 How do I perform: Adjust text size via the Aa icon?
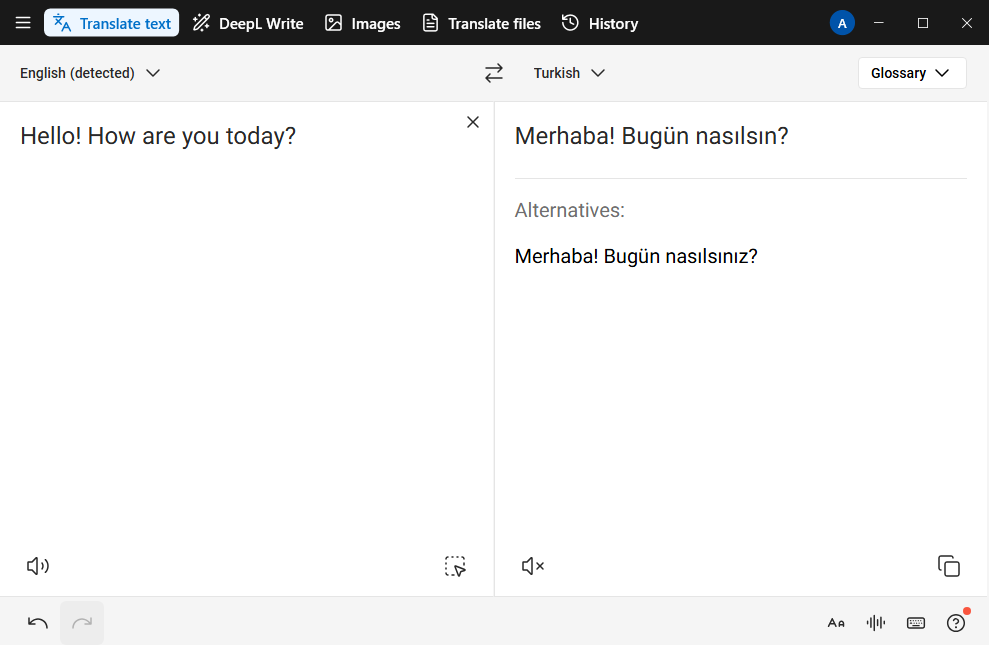pyautogui.click(x=835, y=622)
